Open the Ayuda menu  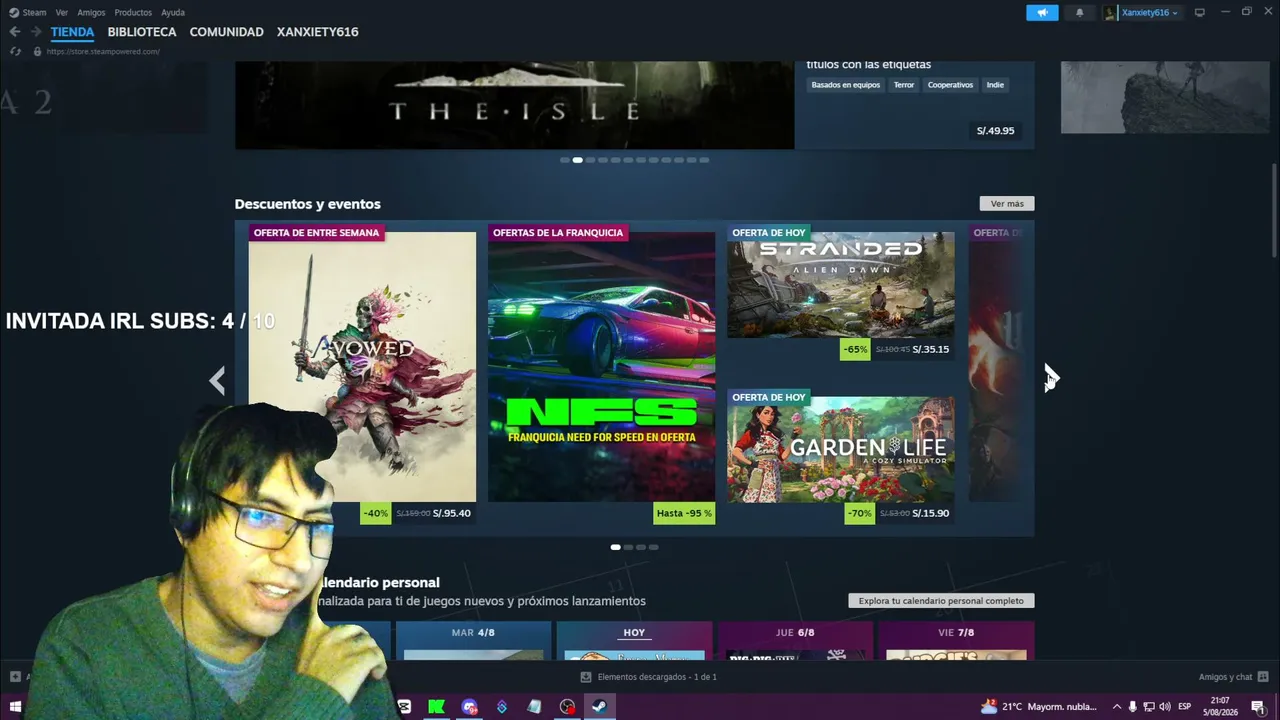coord(173,12)
